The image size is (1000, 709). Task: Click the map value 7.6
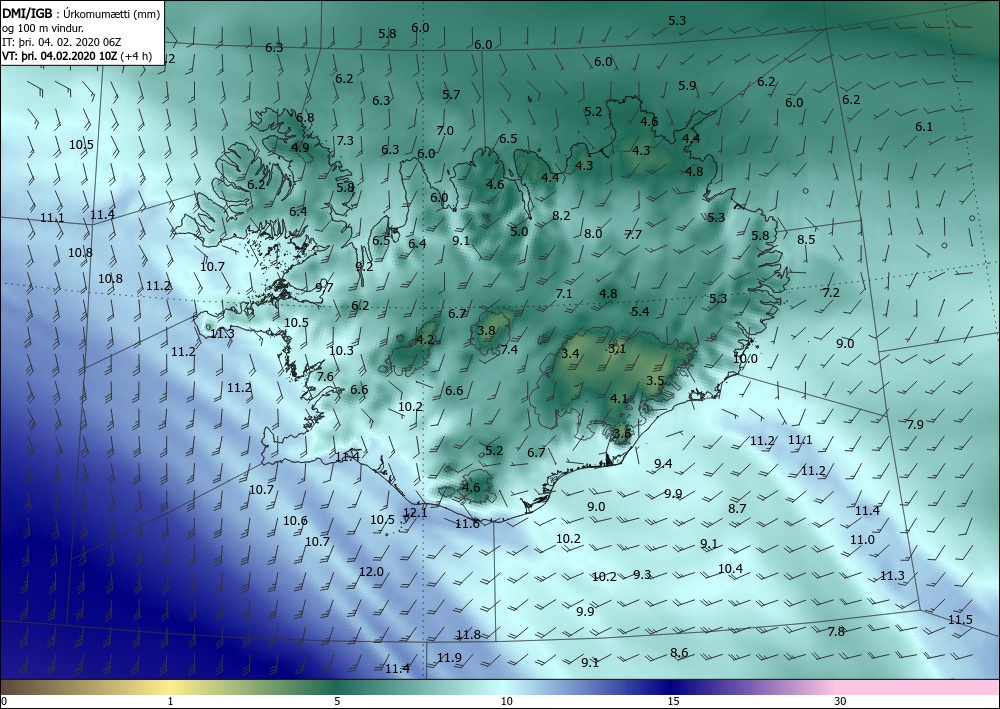325,376
